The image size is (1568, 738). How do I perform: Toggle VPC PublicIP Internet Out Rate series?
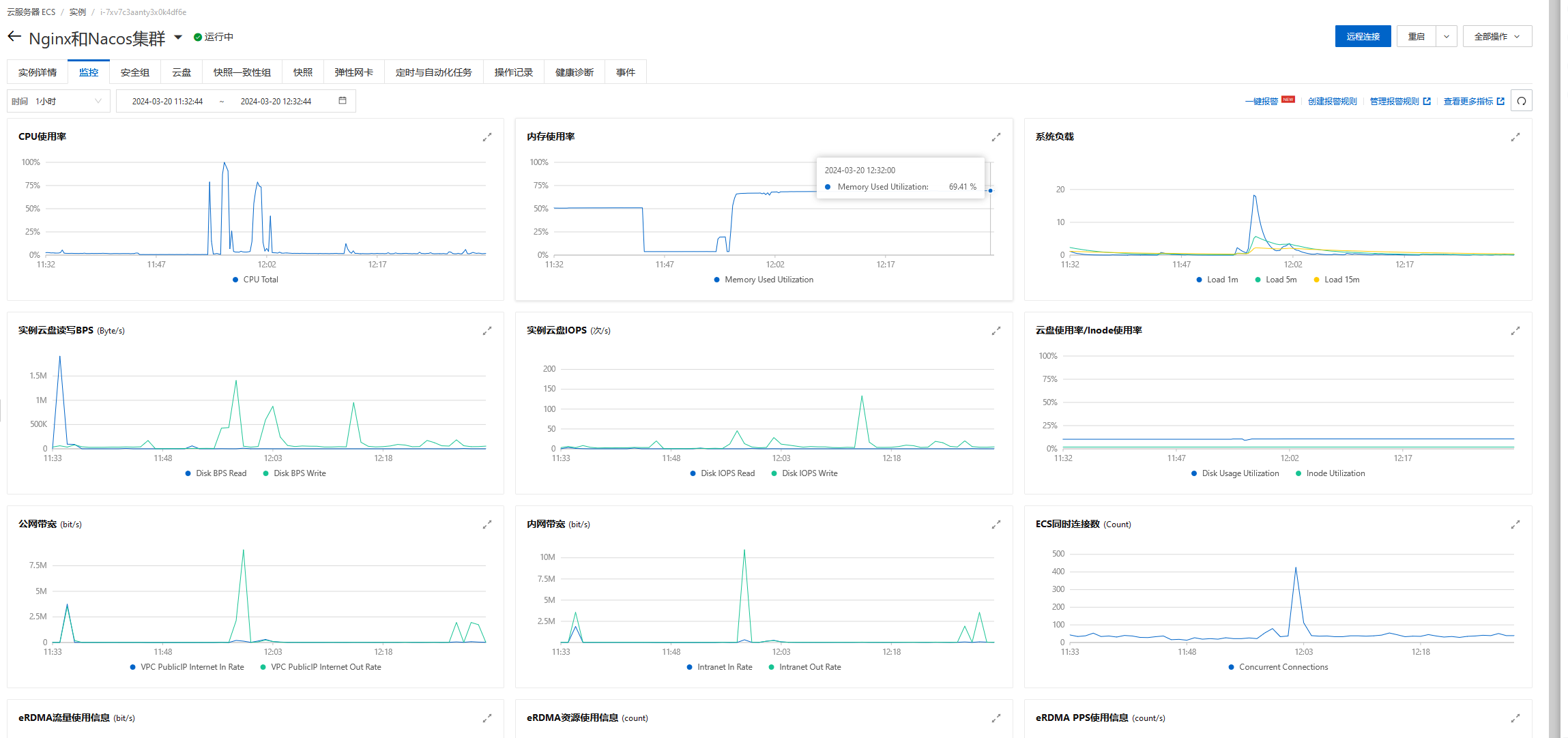(x=320, y=667)
